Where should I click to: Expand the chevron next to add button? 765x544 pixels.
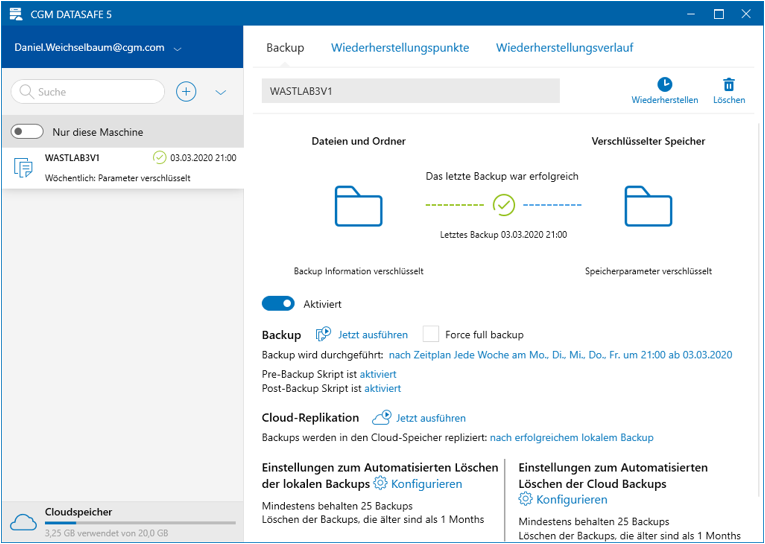pyautogui.click(x=221, y=92)
